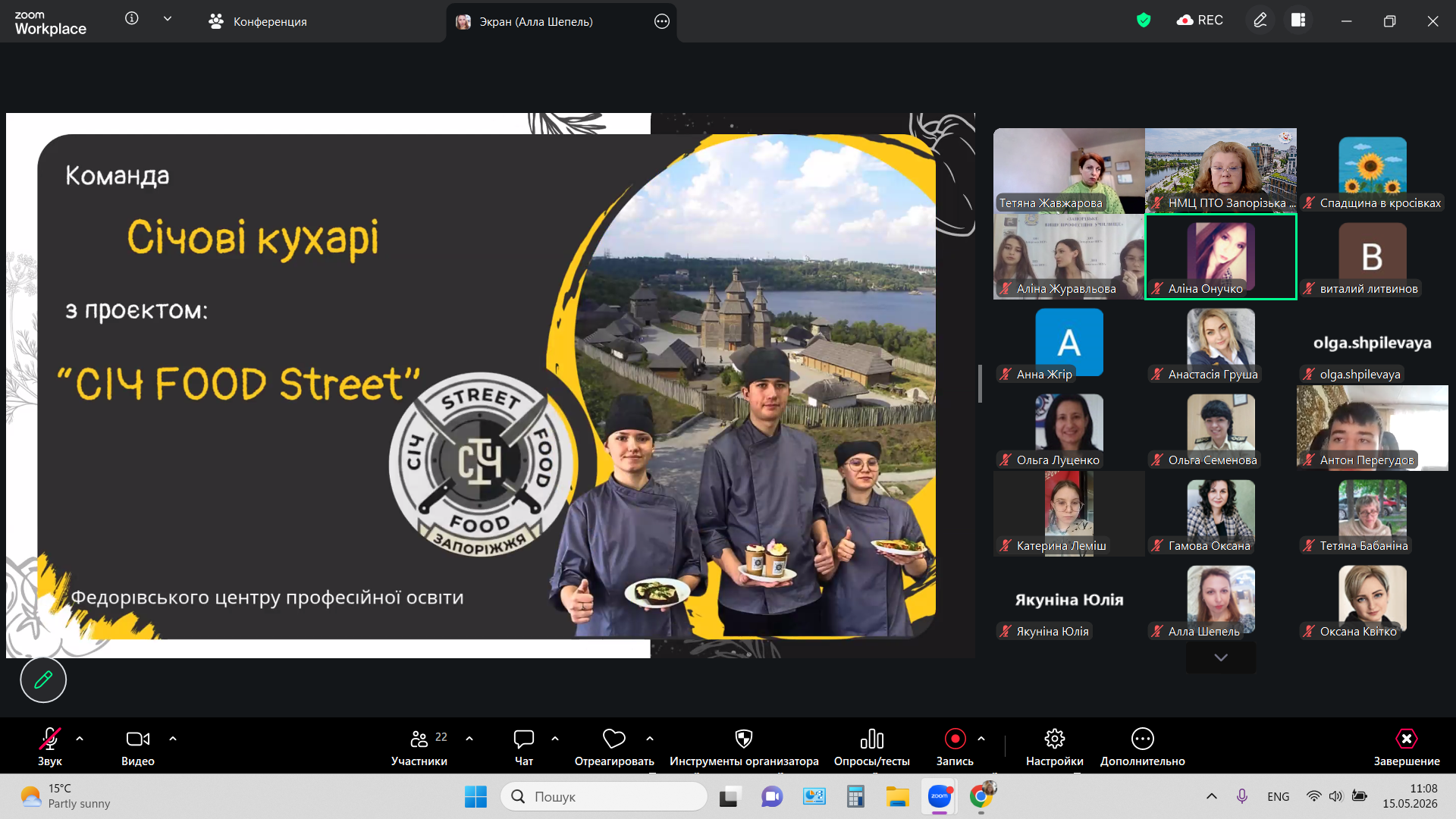Screen dimensions: 1456x819
Task: Click Завершение to end meeting
Action: (x=1407, y=746)
